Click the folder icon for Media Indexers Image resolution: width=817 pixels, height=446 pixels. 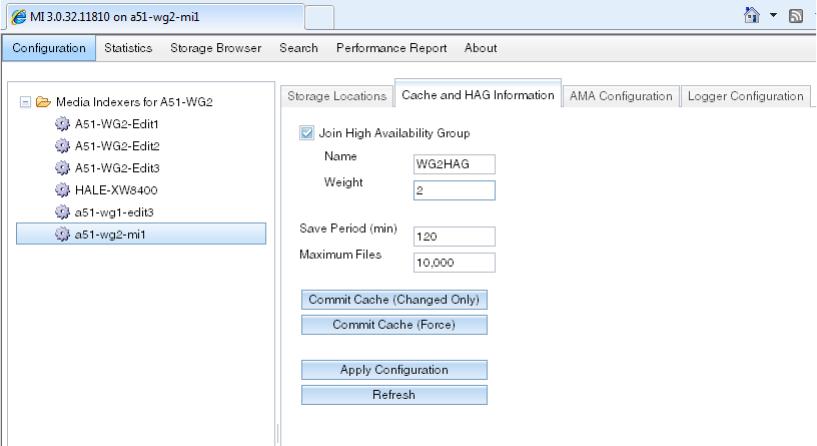(43, 102)
